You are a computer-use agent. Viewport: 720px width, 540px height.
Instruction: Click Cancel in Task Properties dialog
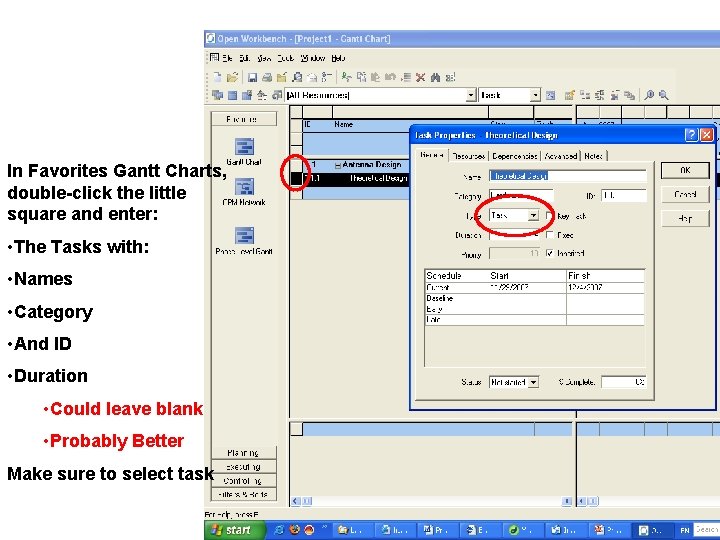tap(685, 194)
